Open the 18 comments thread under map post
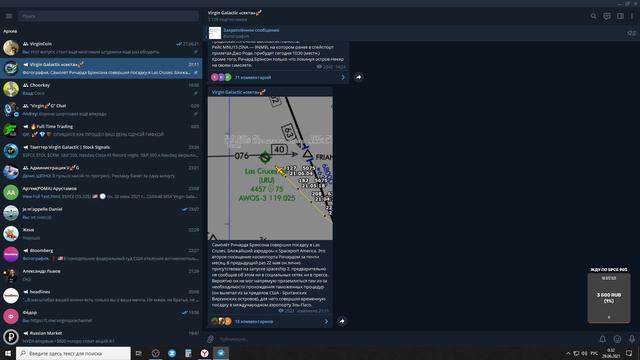Image resolution: width=640 pixels, height=360 pixels. [254, 322]
